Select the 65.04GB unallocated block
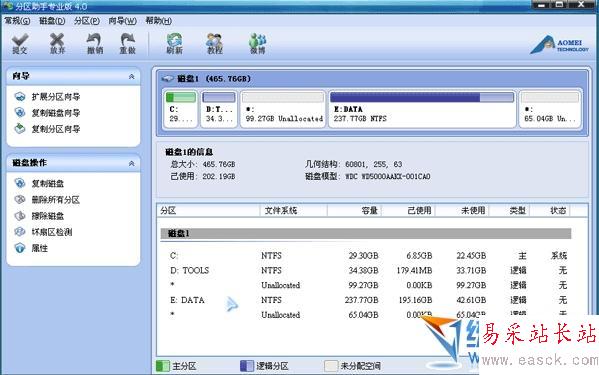 (550, 108)
